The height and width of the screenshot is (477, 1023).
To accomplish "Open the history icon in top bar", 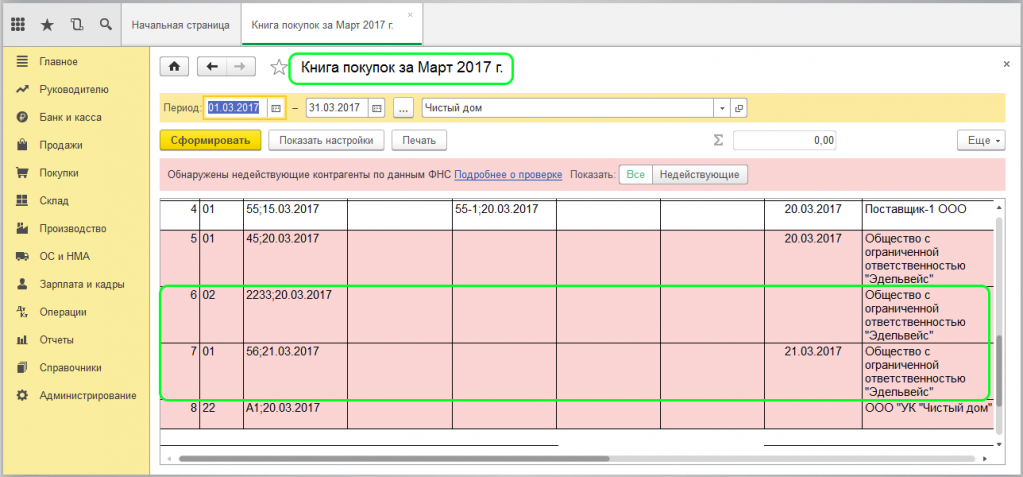I will click(76, 23).
